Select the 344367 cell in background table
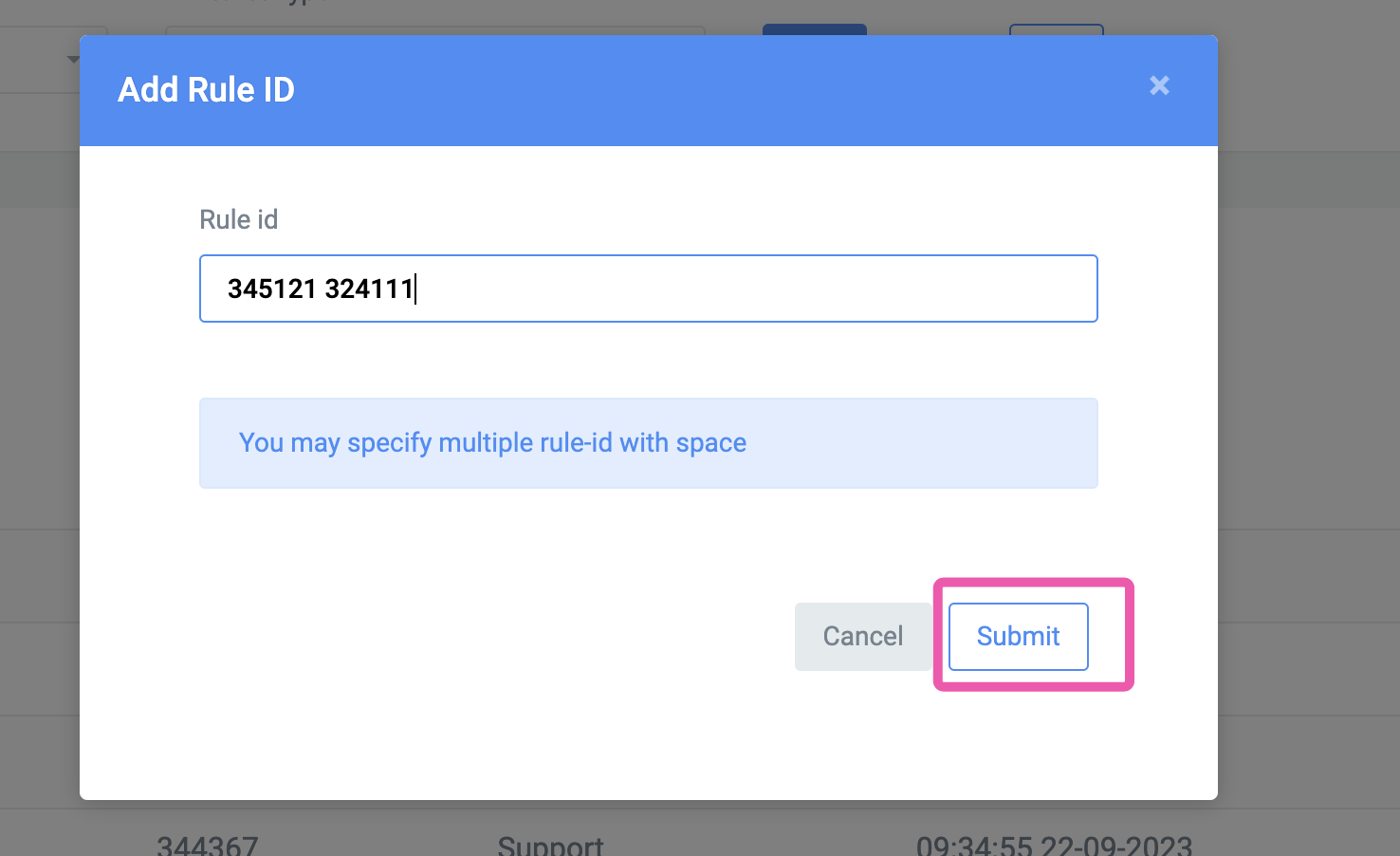 (208, 845)
